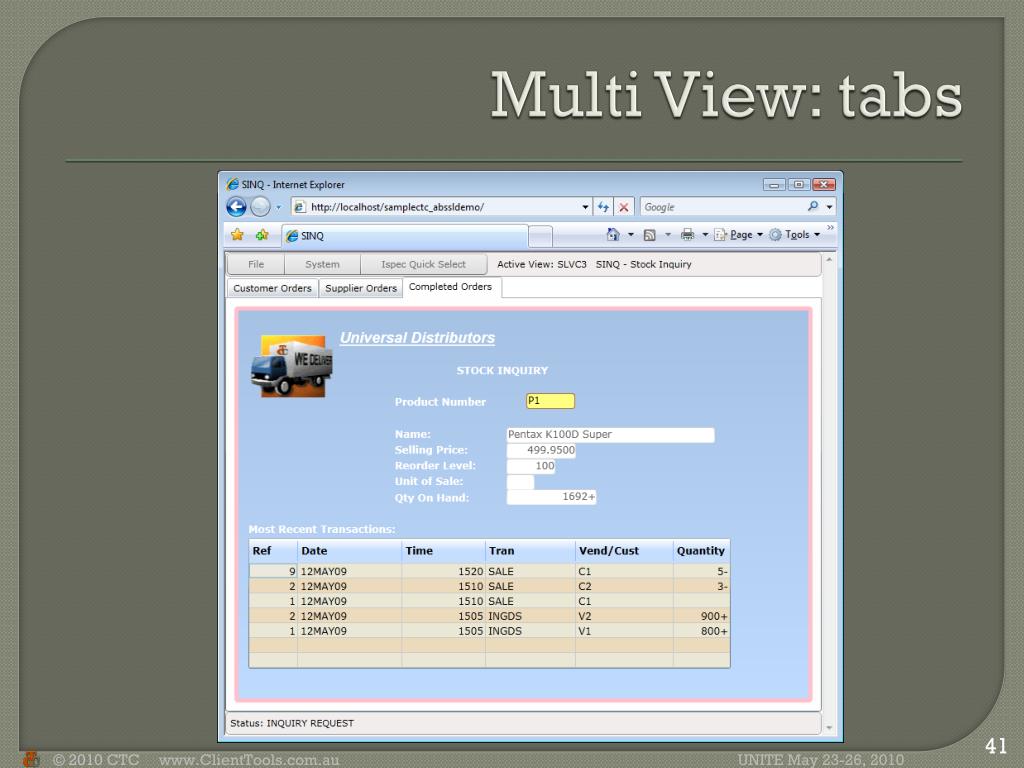Viewport: 1024px width, 768px height.
Task: Switch to the Customer Orders tab
Action: coord(272,288)
